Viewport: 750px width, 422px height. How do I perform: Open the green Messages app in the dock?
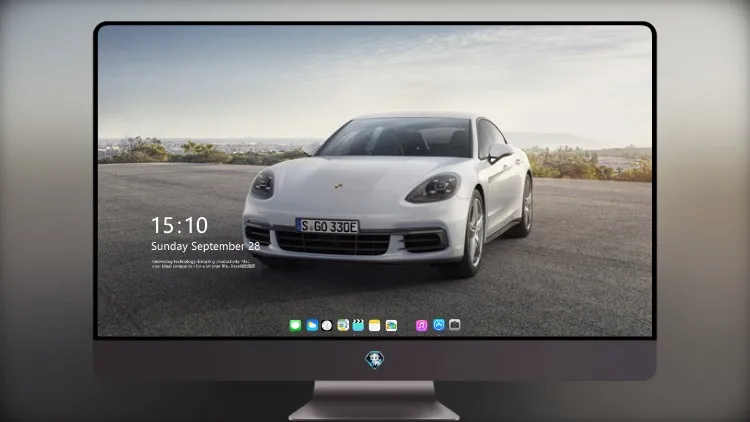click(x=295, y=325)
